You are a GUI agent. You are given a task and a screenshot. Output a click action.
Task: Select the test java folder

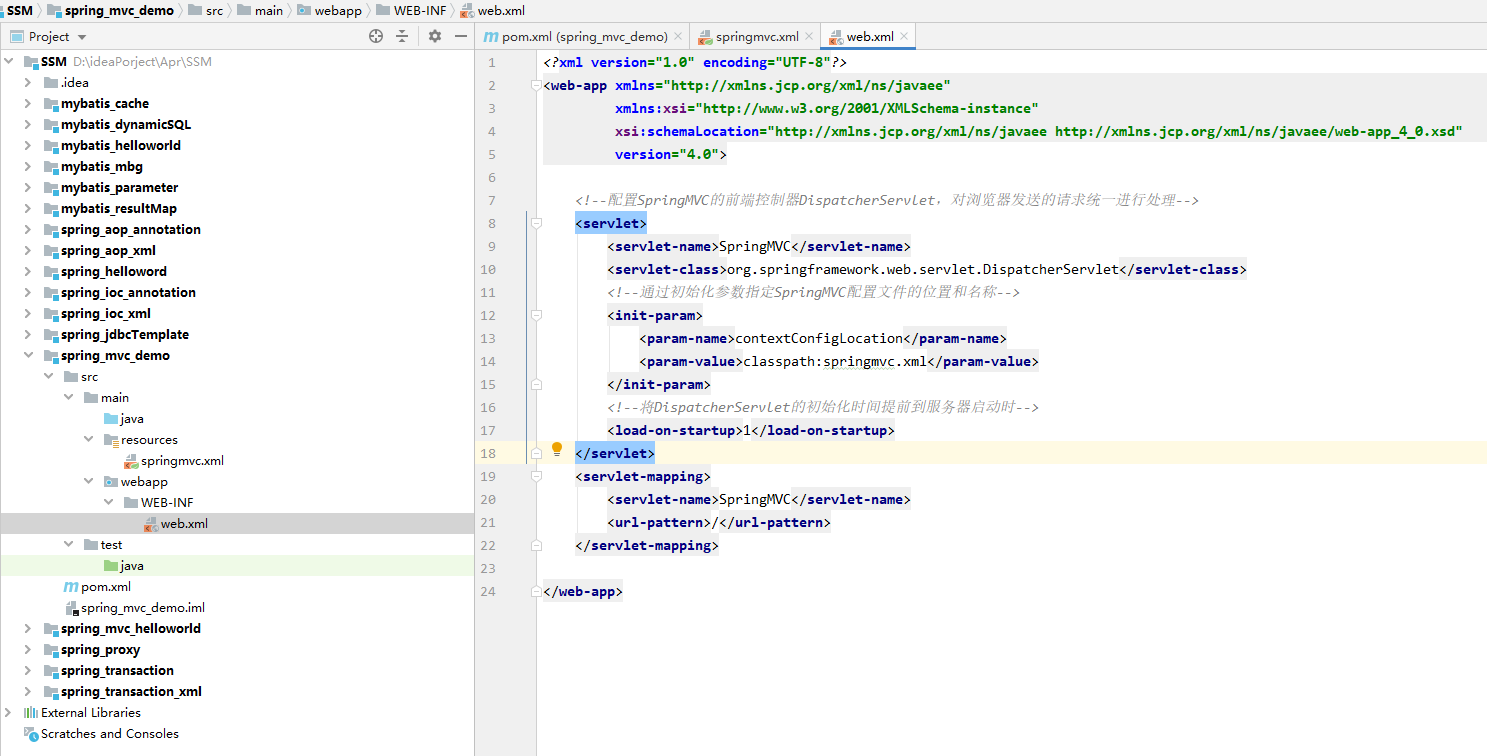[x=124, y=566]
